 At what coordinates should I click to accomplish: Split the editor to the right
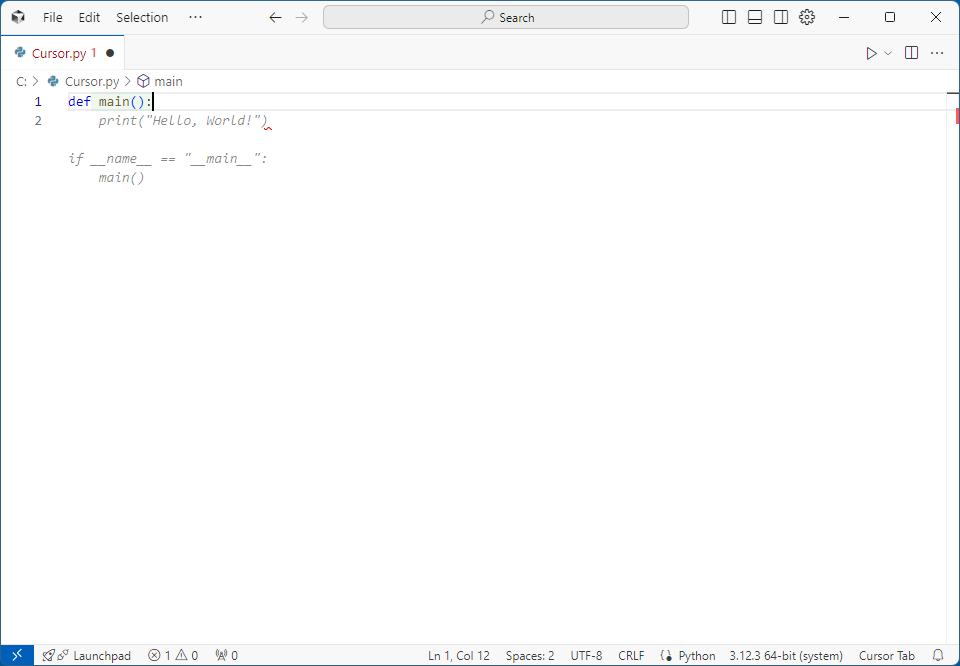point(911,53)
